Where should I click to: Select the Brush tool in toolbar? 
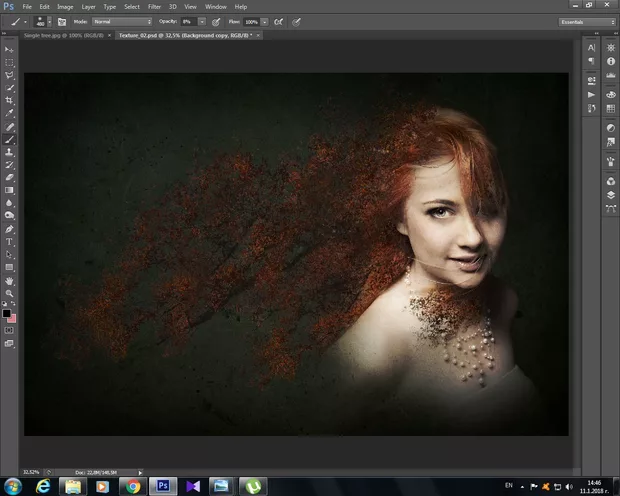pyautogui.click(x=10, y=140)
